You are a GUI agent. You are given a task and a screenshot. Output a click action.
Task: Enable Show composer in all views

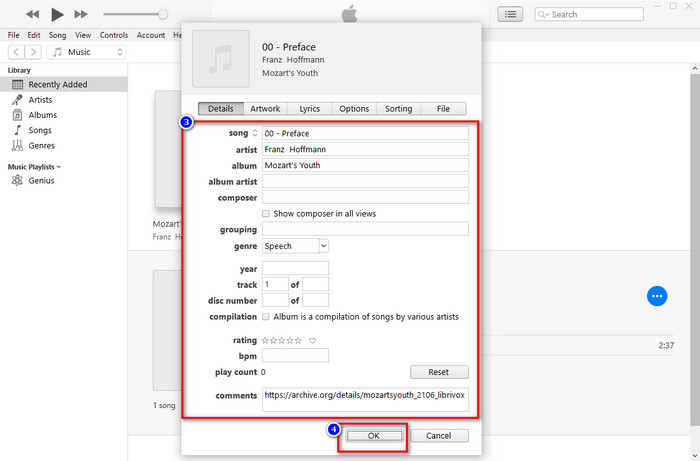[266, 213]
